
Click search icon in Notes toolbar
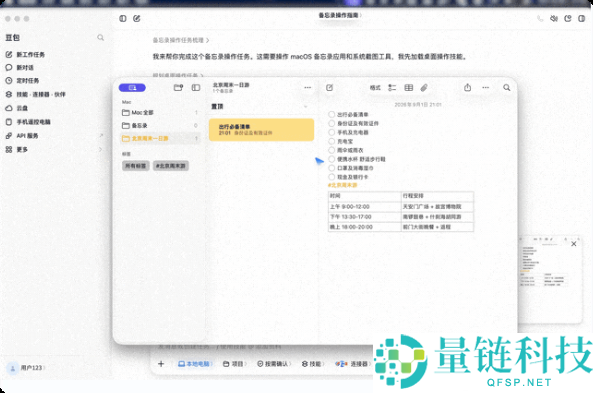pyautogui.click(x=506, y=88)
